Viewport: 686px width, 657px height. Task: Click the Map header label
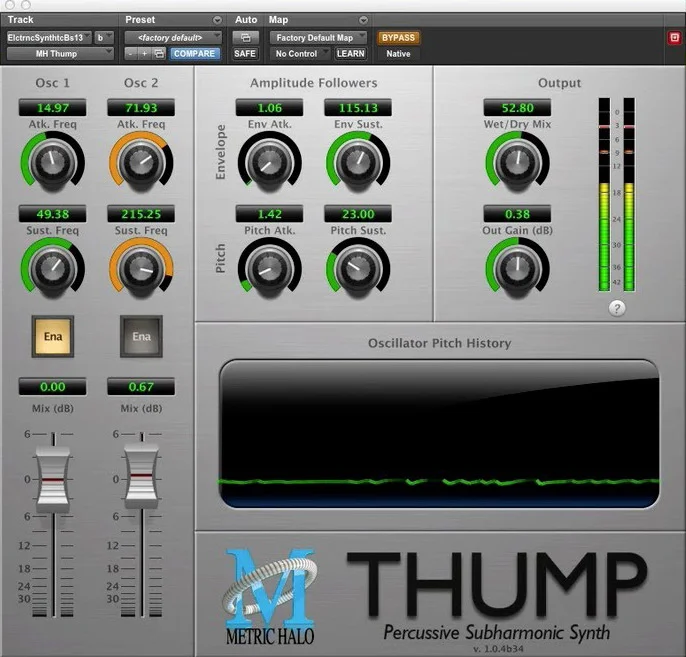(x=278, y=20)
